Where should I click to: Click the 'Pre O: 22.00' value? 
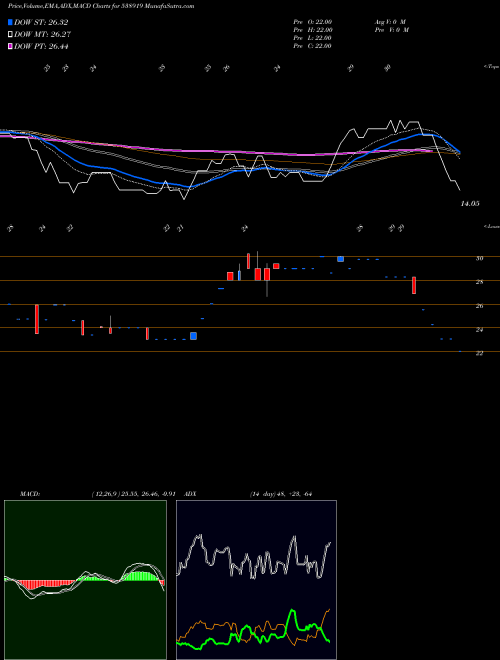tap(313, 22)
